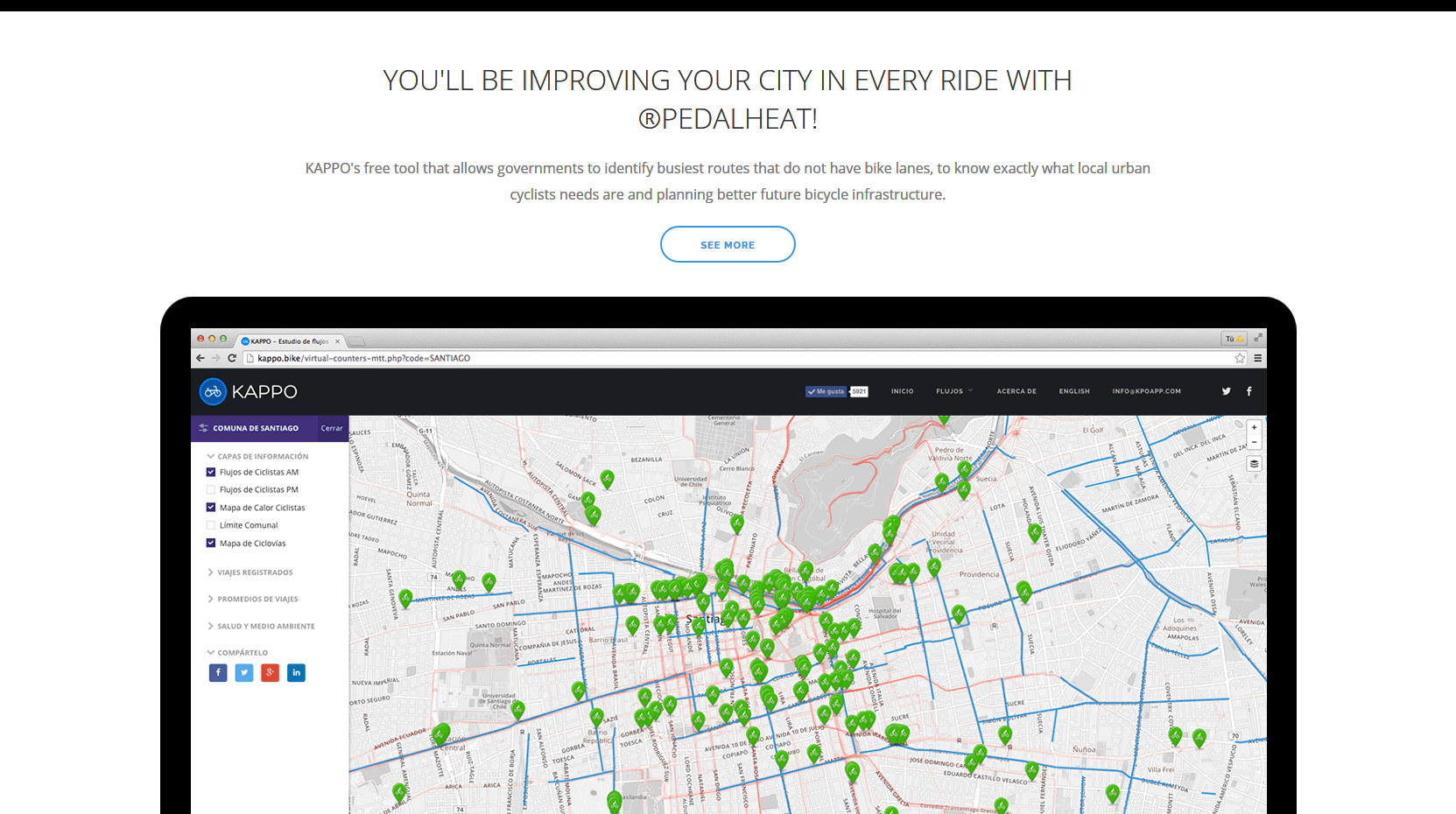The height and width of the screenshot is (814, 1456).
Task: Click the bike marker near Eliodoro Yáñez
Action: click(x=1035, y=532)
